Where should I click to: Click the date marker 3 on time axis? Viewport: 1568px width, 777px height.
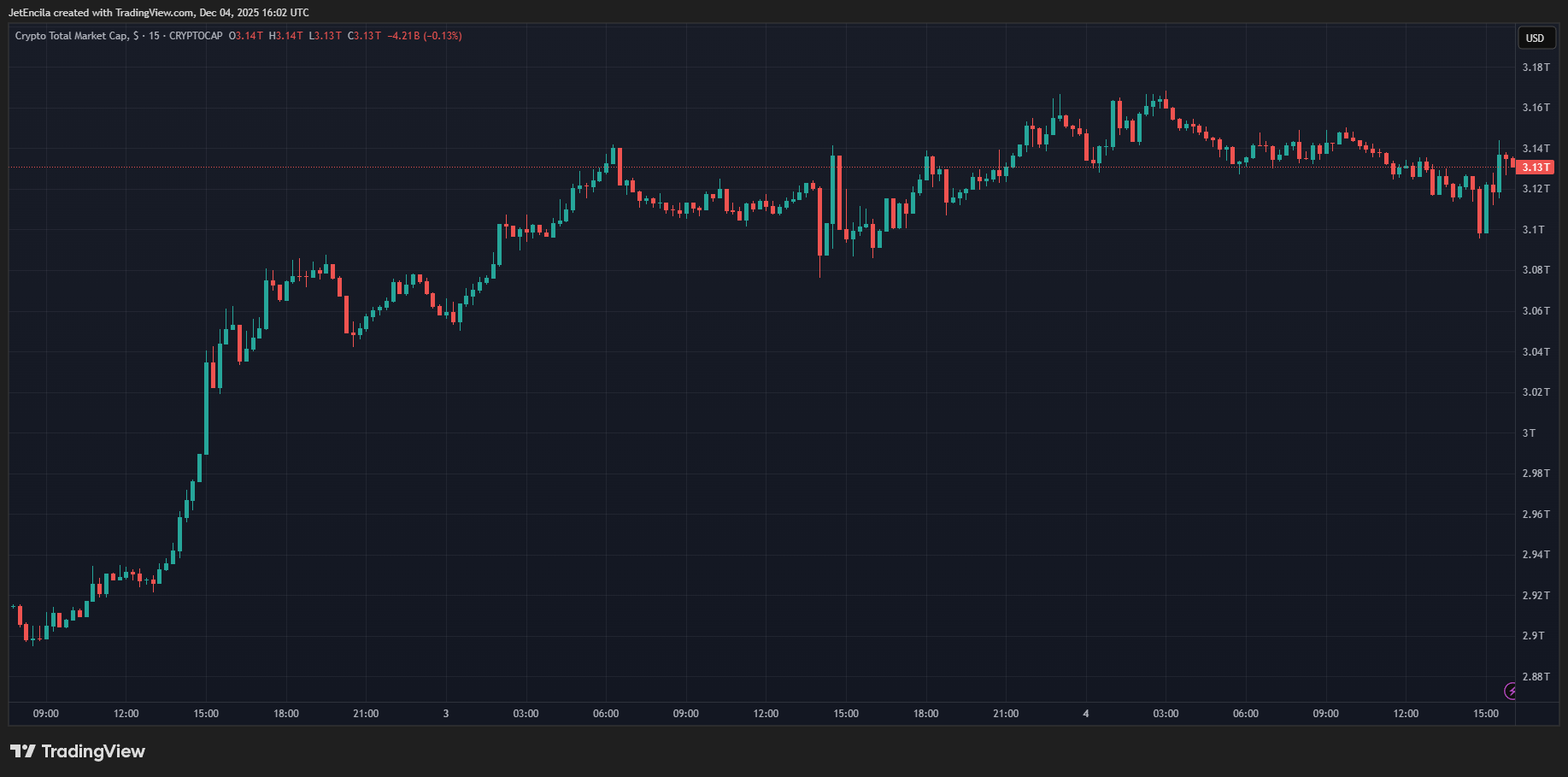446,714
